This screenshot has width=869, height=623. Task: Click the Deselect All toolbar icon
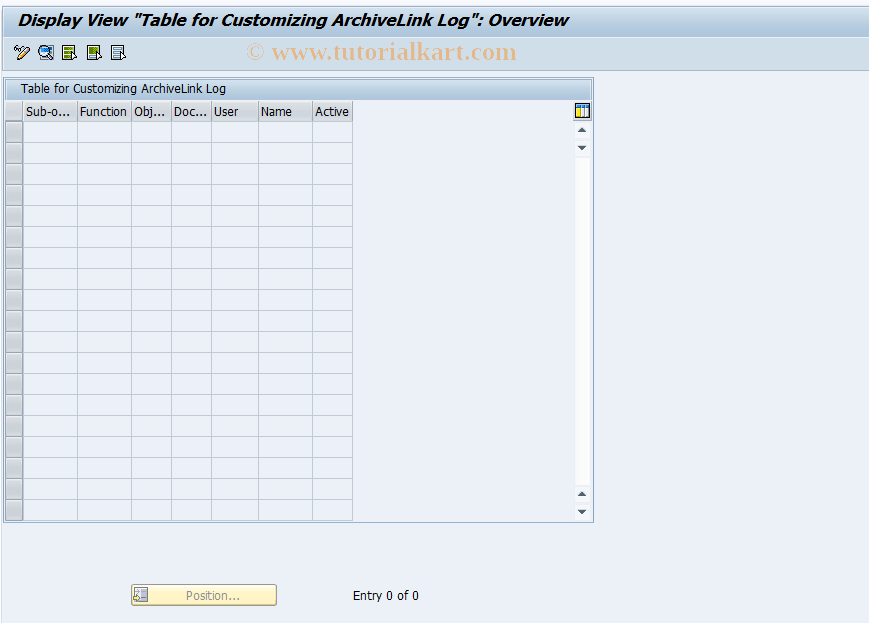tap(118, 52)
